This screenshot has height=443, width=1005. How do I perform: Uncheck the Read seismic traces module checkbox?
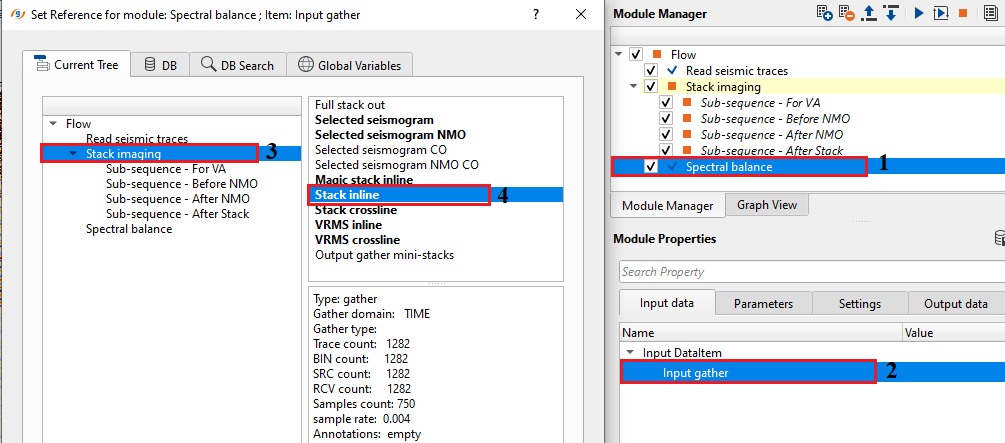(651, 71)
